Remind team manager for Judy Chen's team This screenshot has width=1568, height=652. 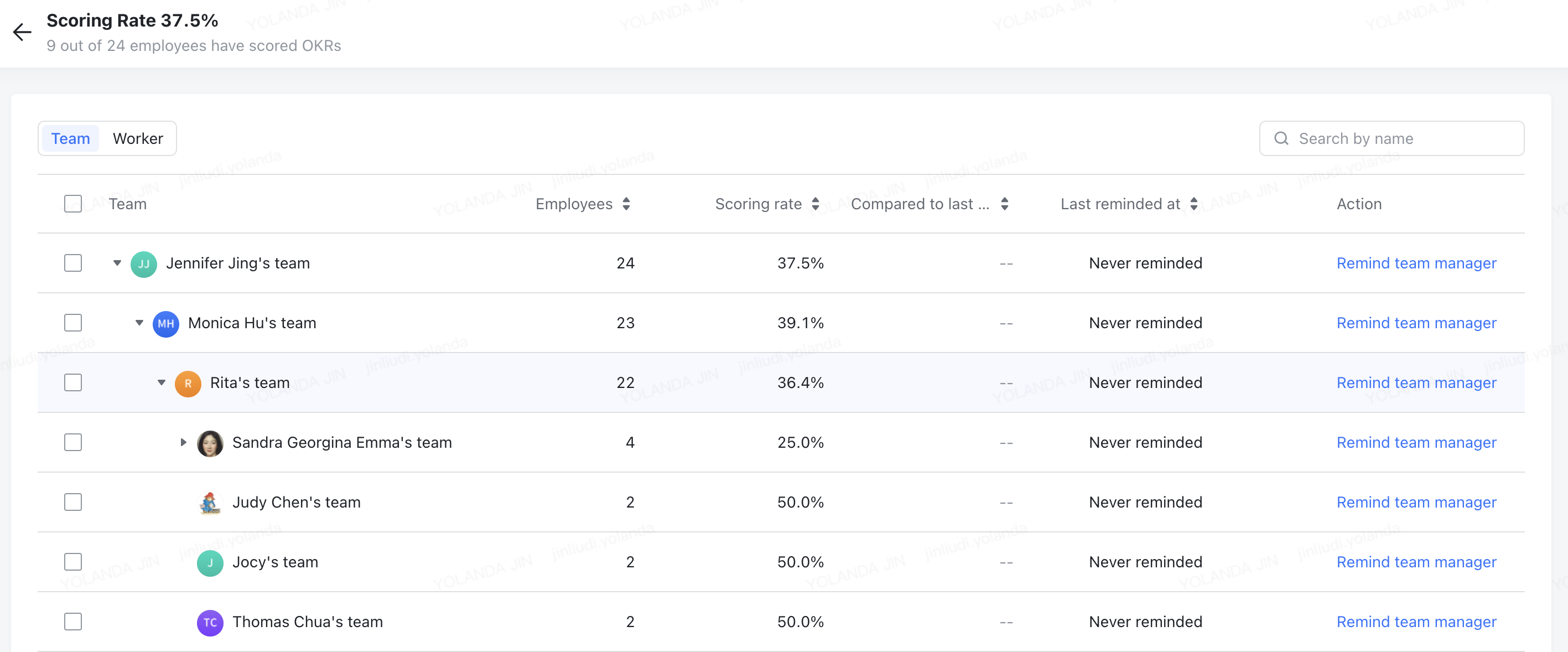point(1416,501)
